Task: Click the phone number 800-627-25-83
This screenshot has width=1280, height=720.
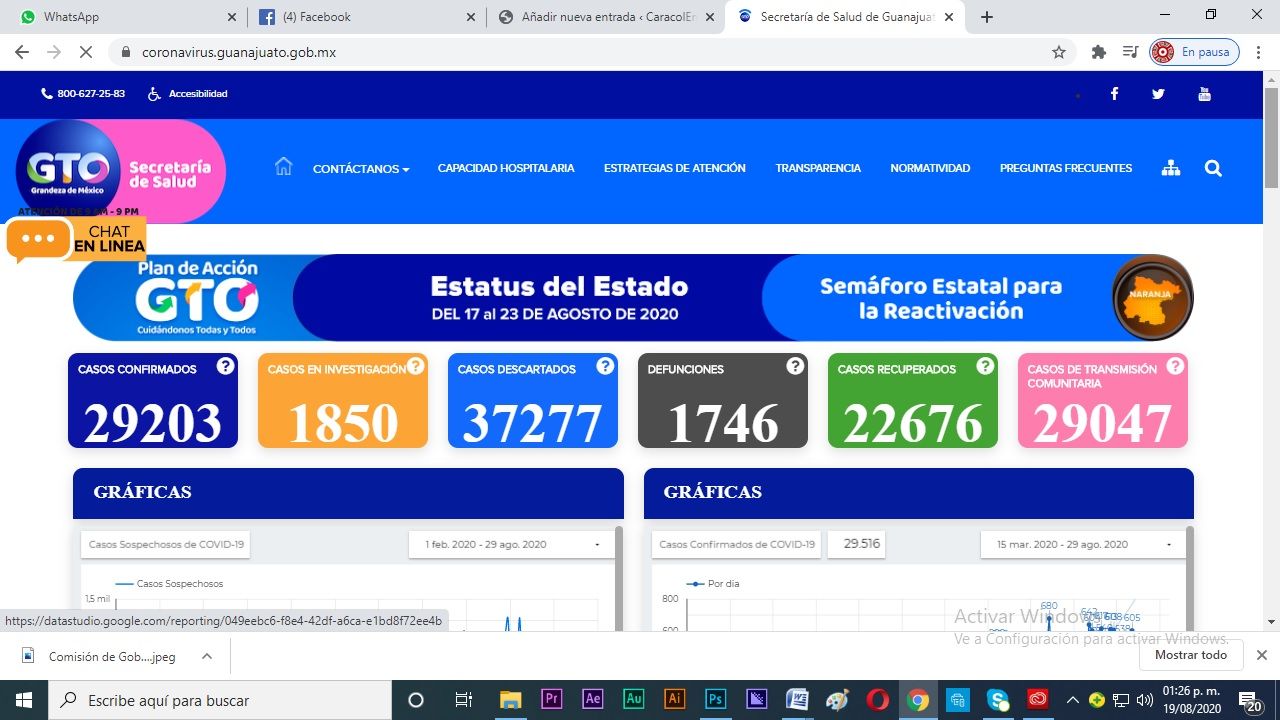Action: coord(83,94)
